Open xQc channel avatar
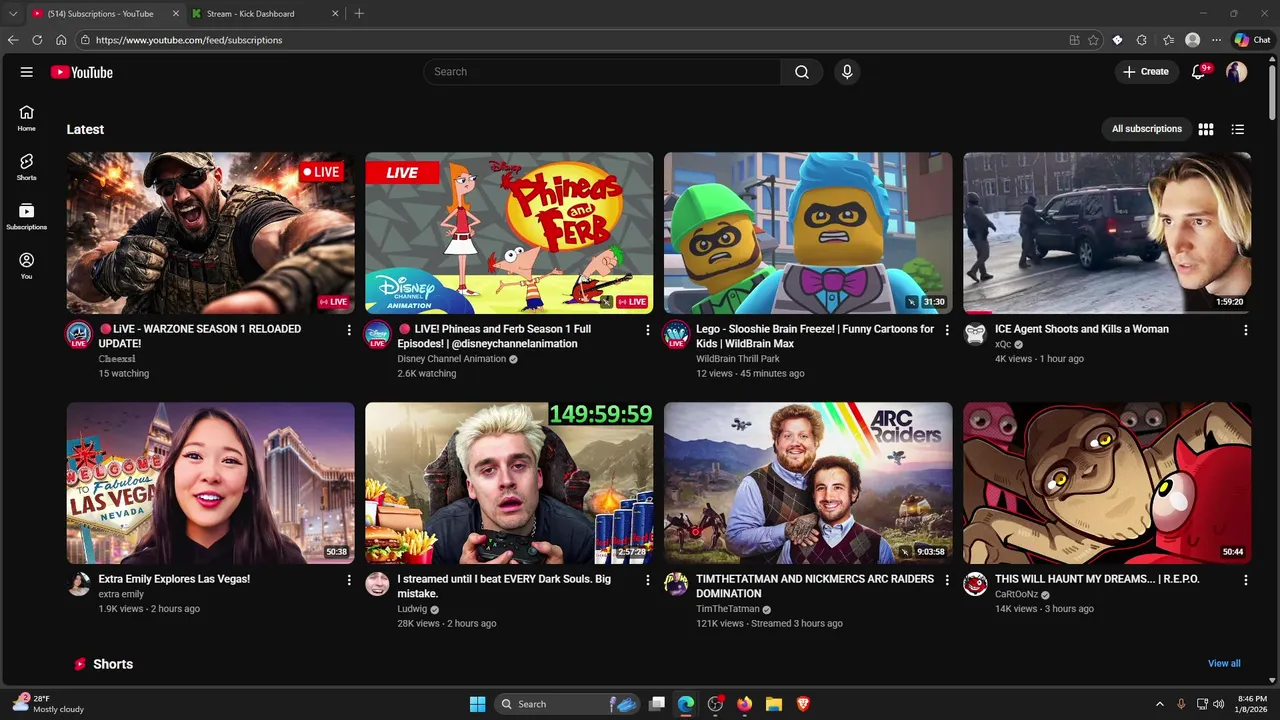Screen dimensions: 1280x720 [975, 334]
